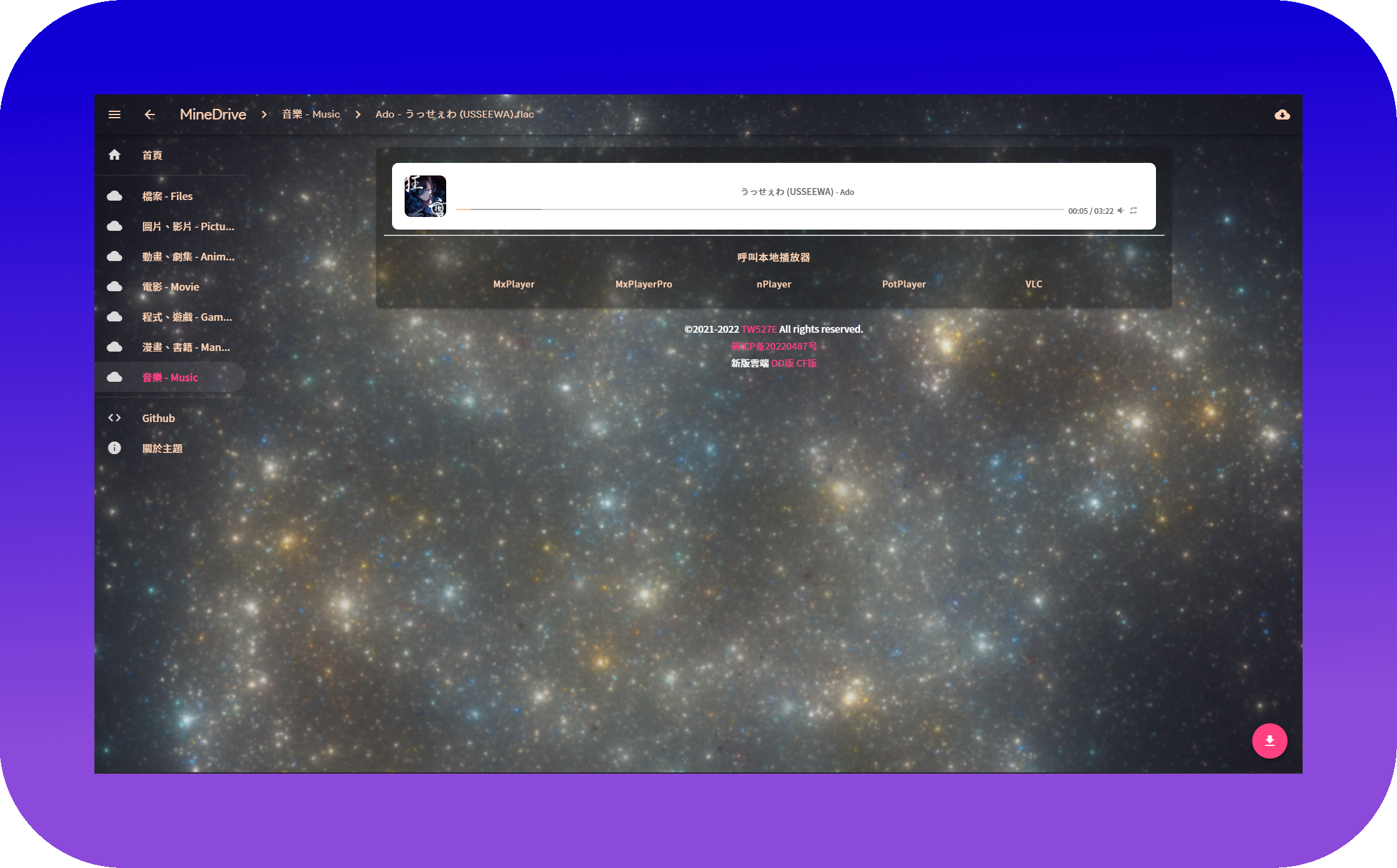
Task: Toggle the loop repeat icon
Action: [x=1133, y=211]
